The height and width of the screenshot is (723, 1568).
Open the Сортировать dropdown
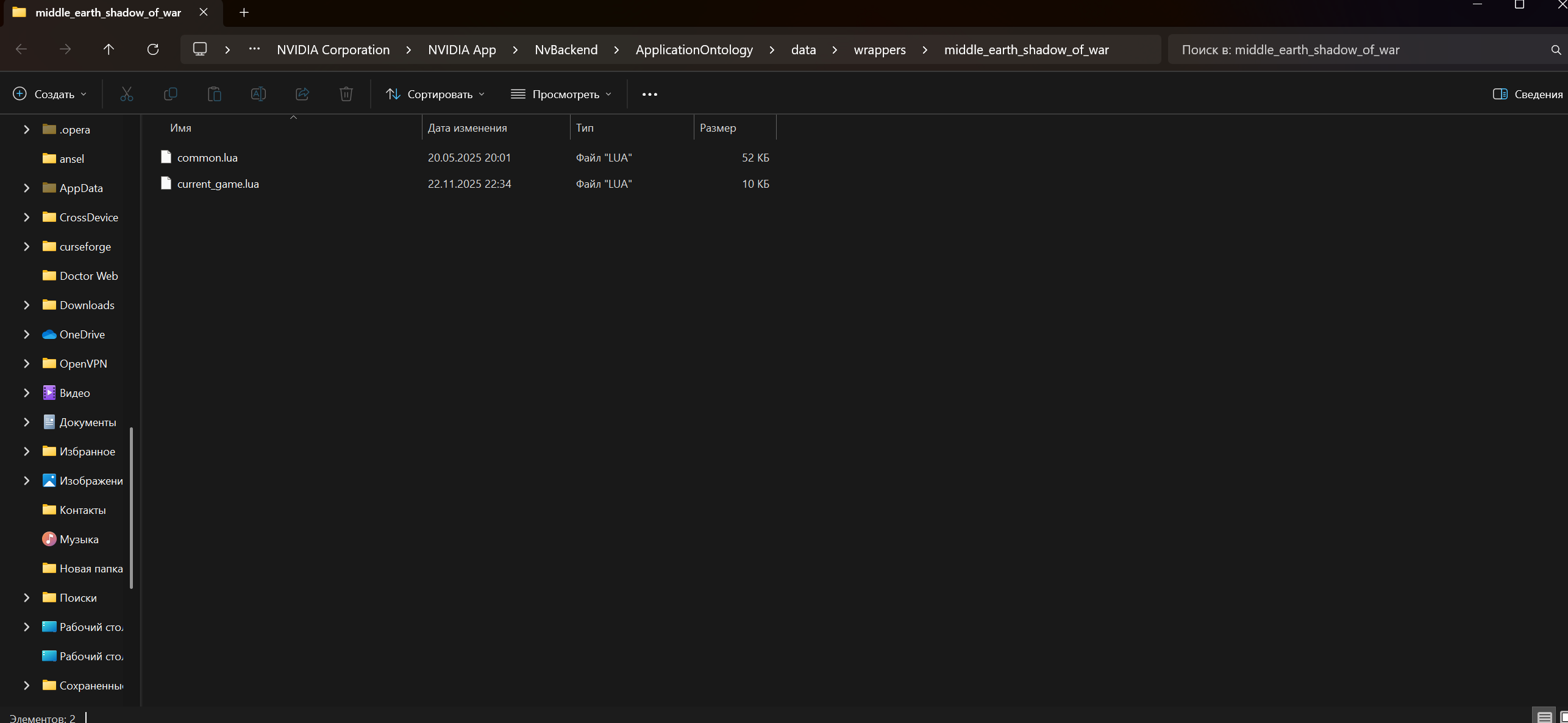[435, 94]
